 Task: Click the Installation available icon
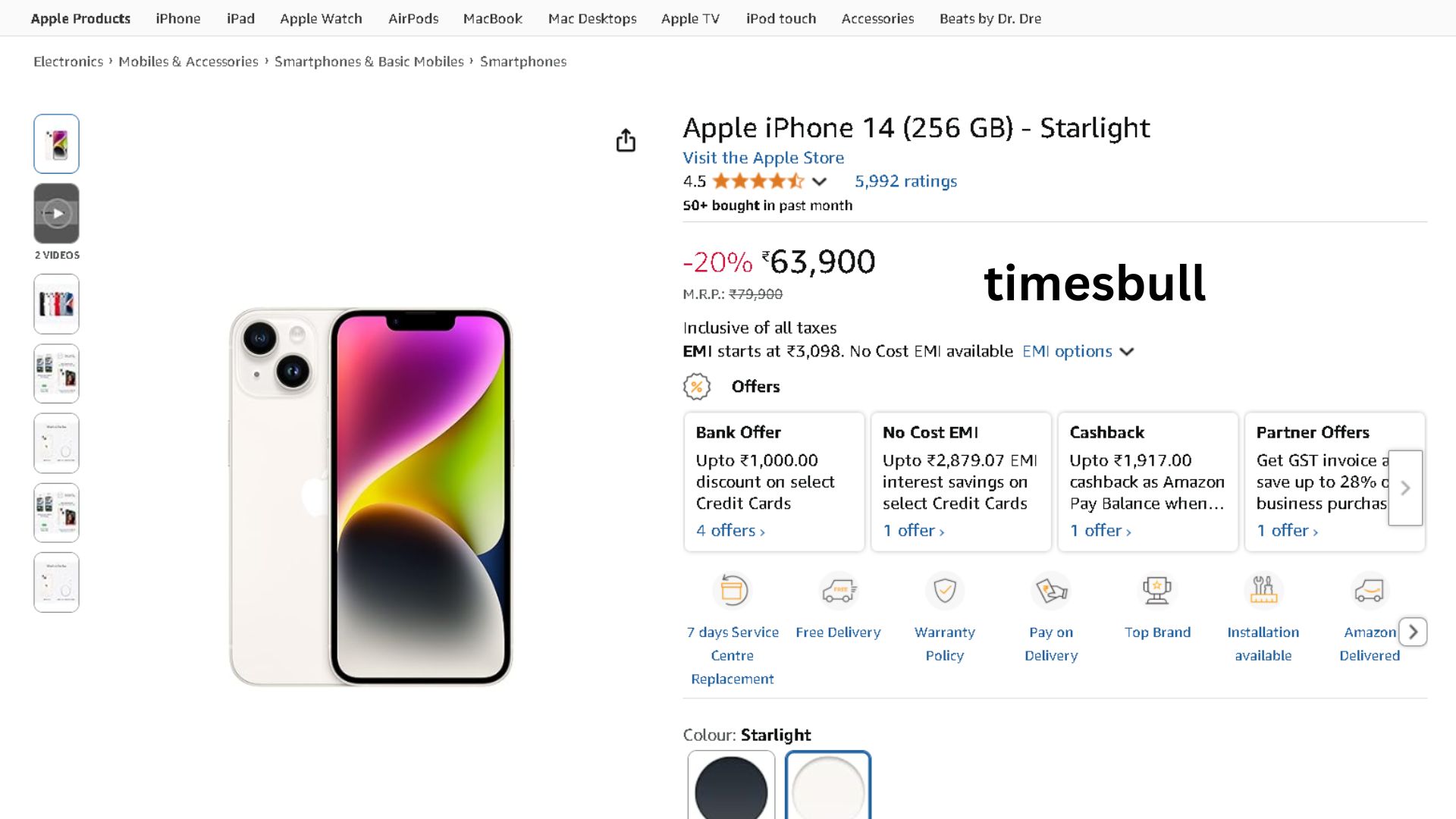[x=1263, y=590]
